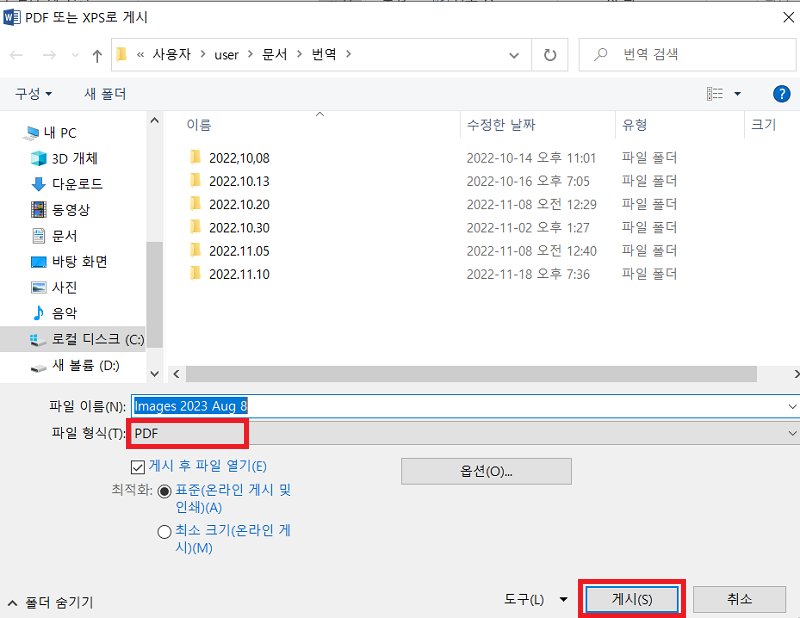Click 사용자 in the address breadcrumb
Screen dimensions: 800x618
[x=172, y=54]
